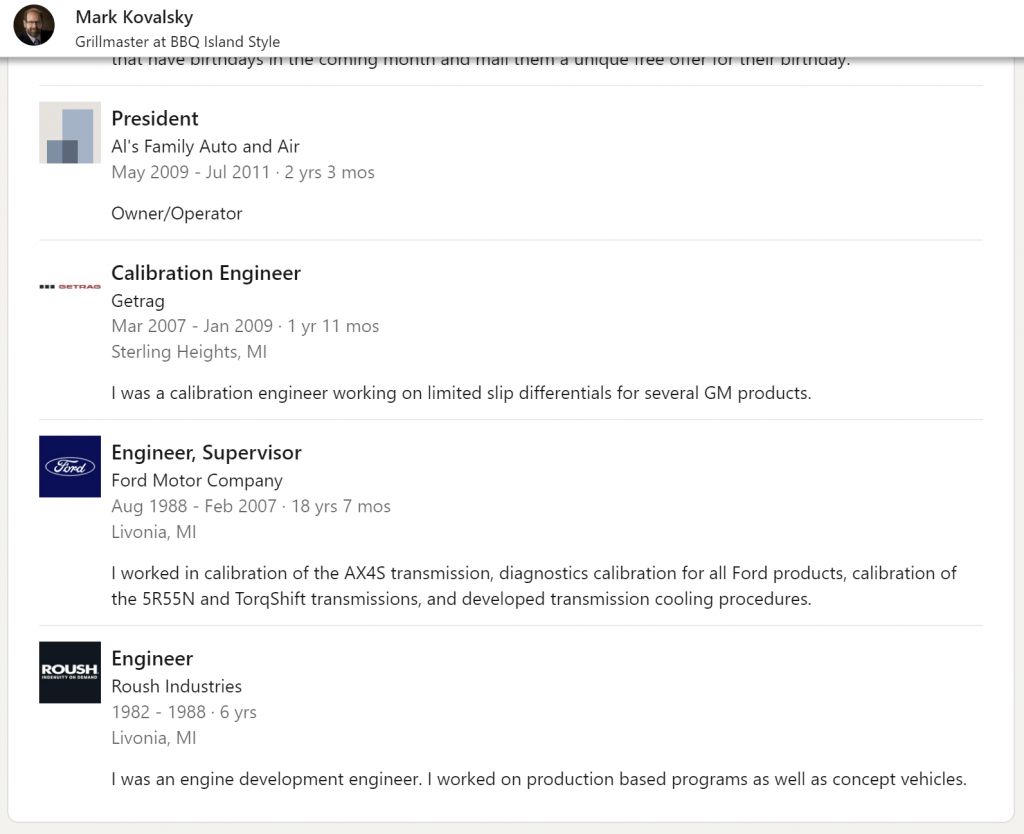Open Al's Family Auto and Air company
The image size is (1024, 834).
[x=205, y=146]
